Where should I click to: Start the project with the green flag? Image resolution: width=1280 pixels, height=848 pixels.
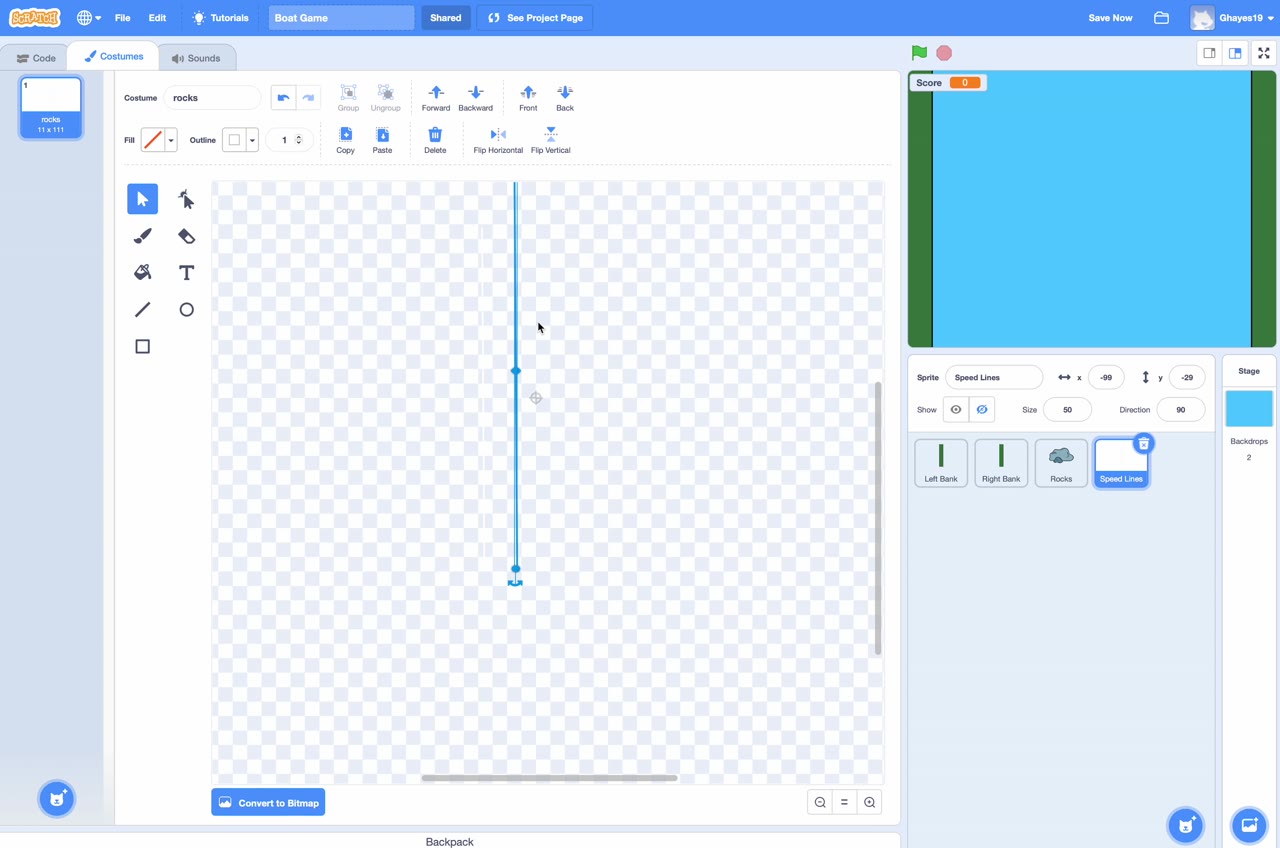coord(918,52)
